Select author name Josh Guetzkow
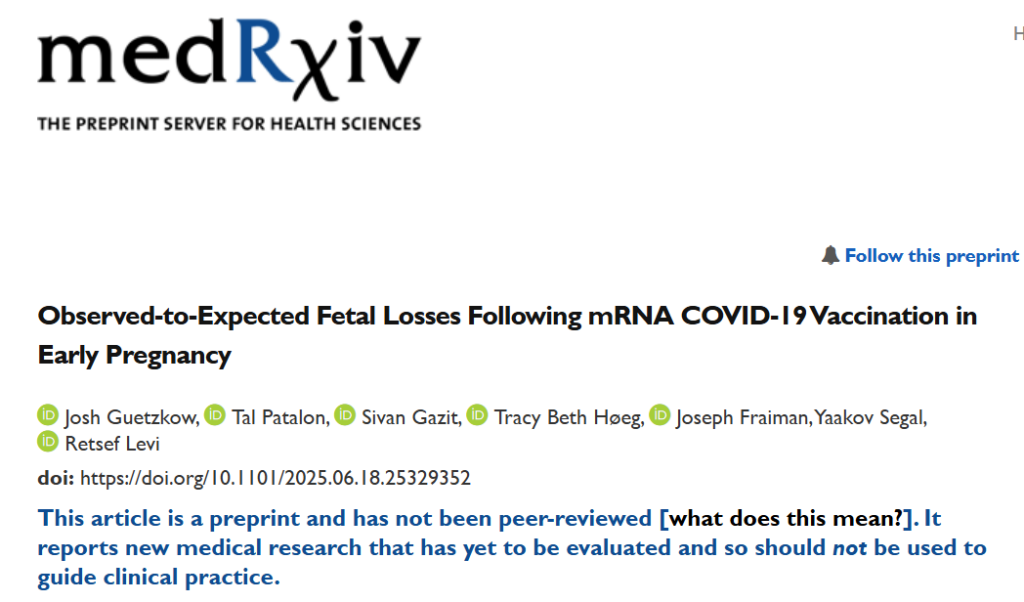Image resolution: width=1024 pixels, height=602 pixels. 130,416
